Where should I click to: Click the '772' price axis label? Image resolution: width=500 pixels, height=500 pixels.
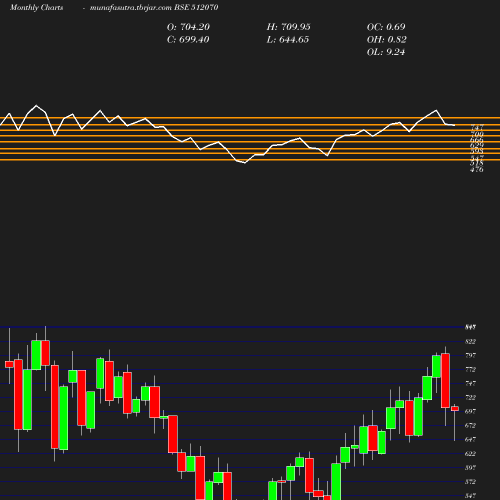[x=470, y=370]
